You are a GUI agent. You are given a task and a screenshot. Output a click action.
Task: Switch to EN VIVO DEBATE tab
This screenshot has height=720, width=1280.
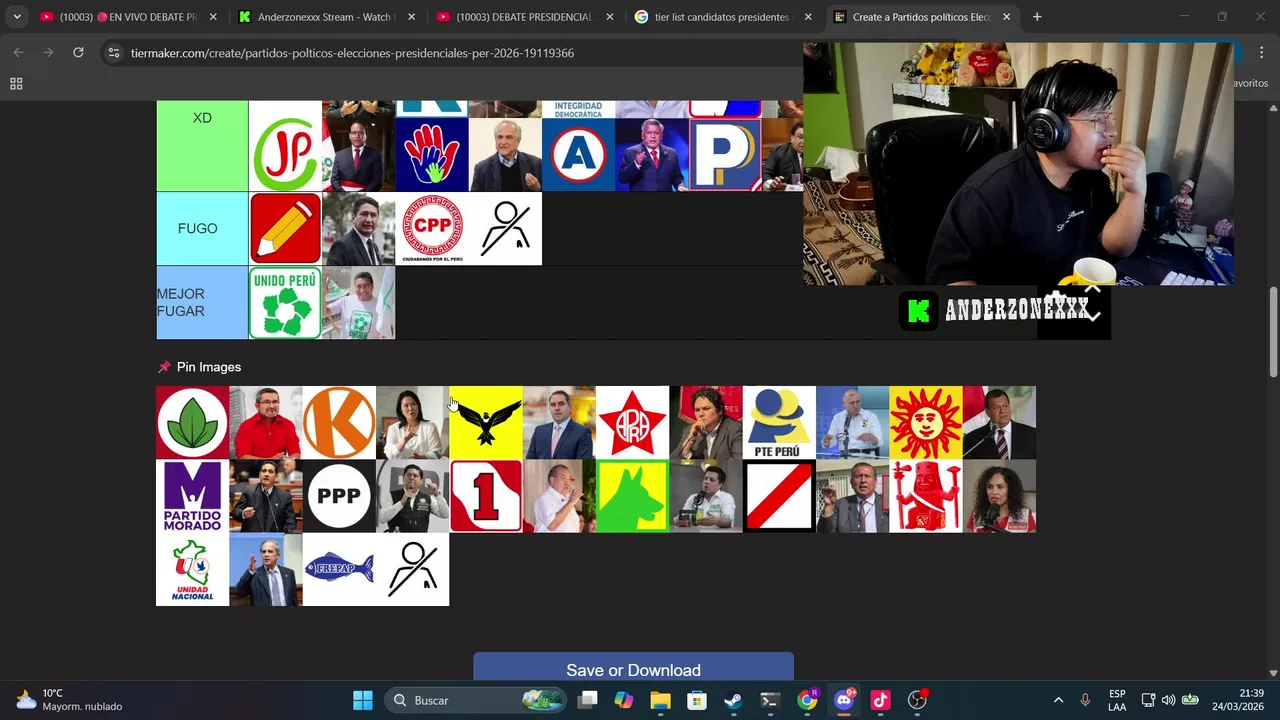coord(129,17)
